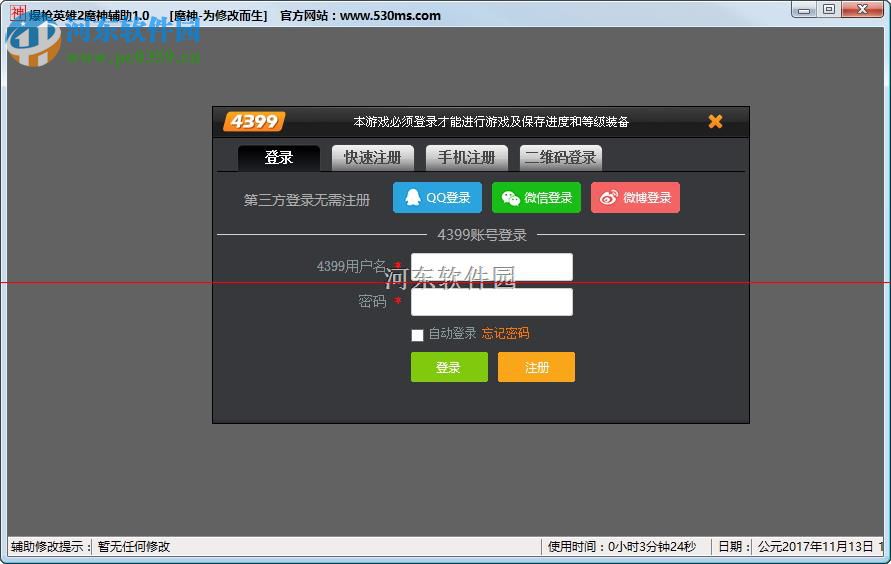This screenshot has width=891, height=564.
Task: Switch to the 二维码登录 tab
Action: 561,157
